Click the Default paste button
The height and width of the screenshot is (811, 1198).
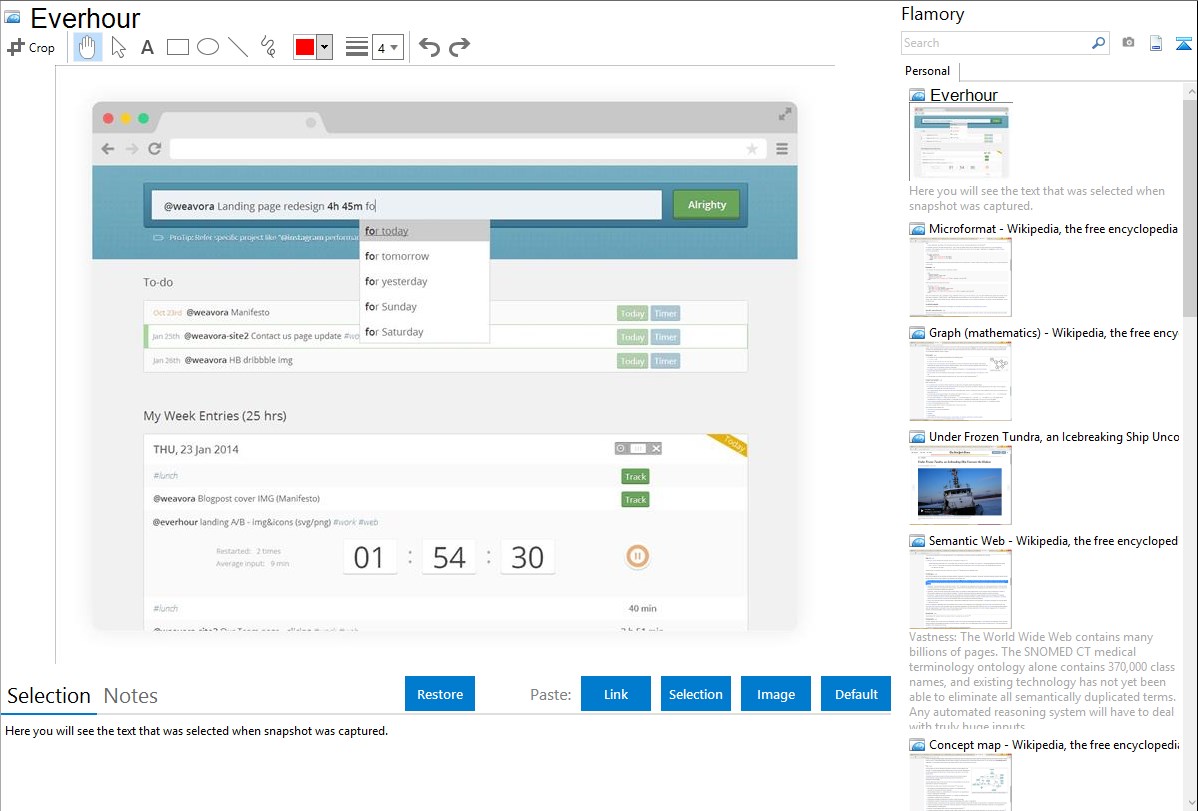[856, 694]
